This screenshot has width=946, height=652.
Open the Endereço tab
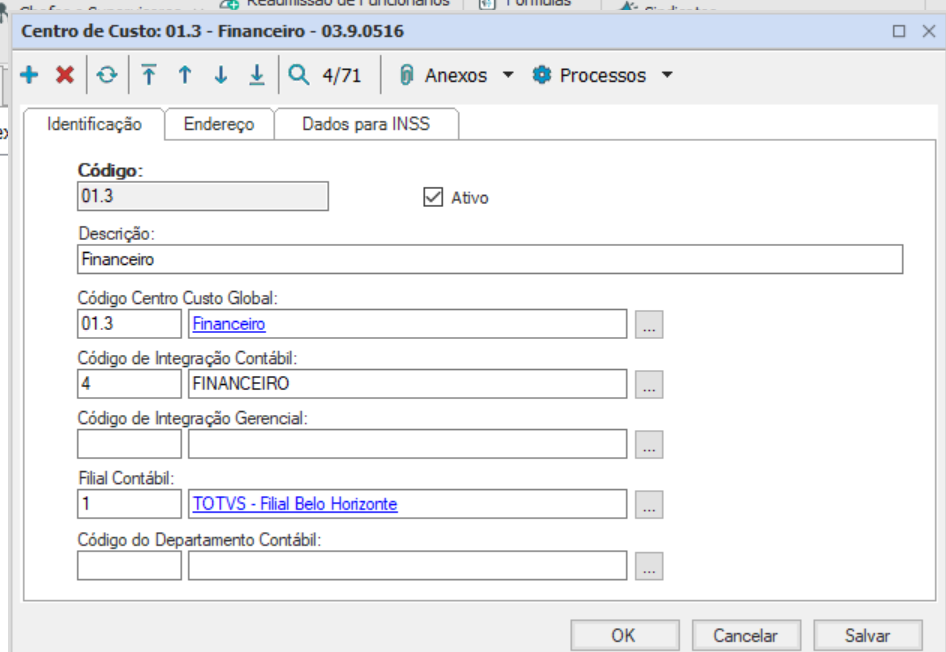pos(219,124)
